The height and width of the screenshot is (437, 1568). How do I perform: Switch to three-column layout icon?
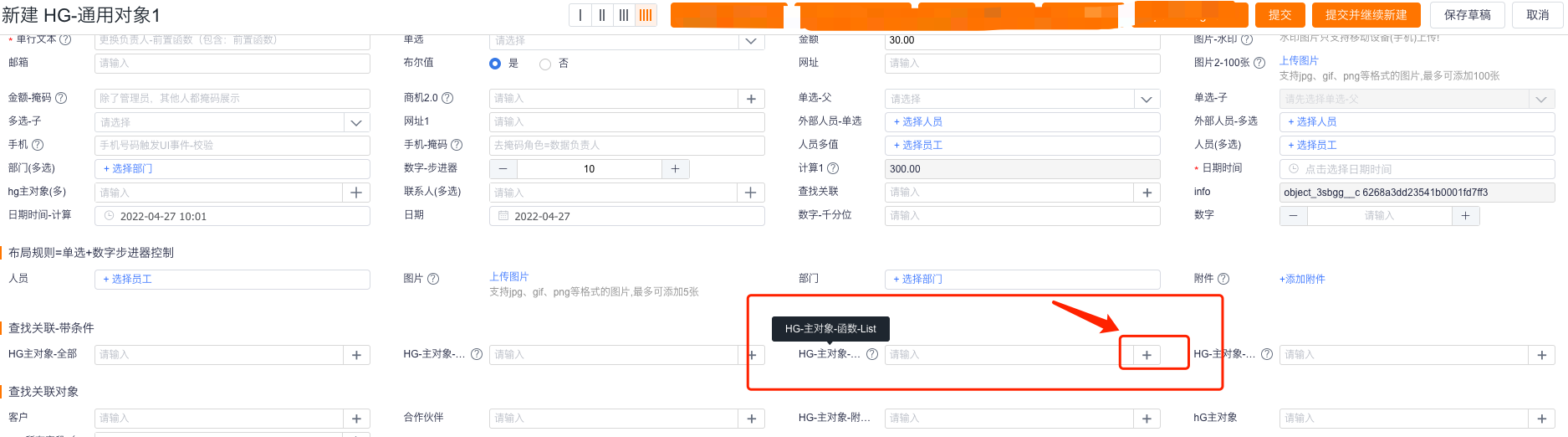coord(624,15)
